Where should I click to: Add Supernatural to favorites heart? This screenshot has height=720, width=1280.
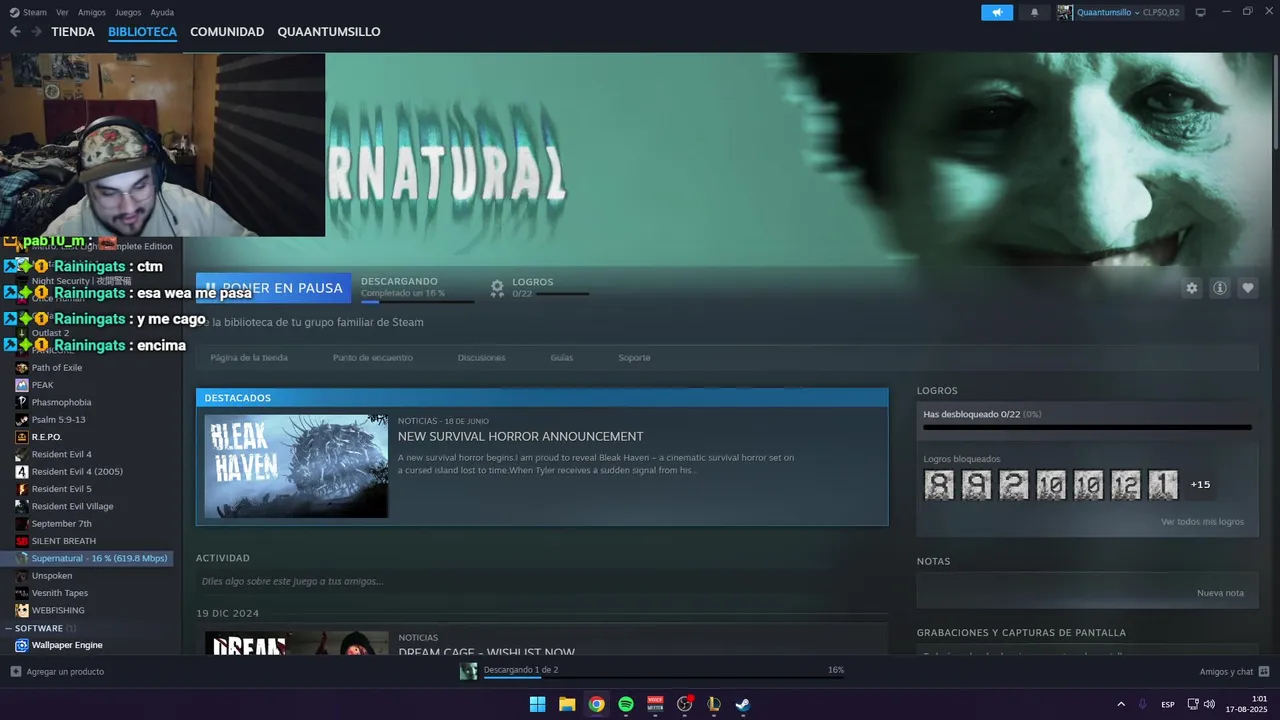click(1248, 288)
